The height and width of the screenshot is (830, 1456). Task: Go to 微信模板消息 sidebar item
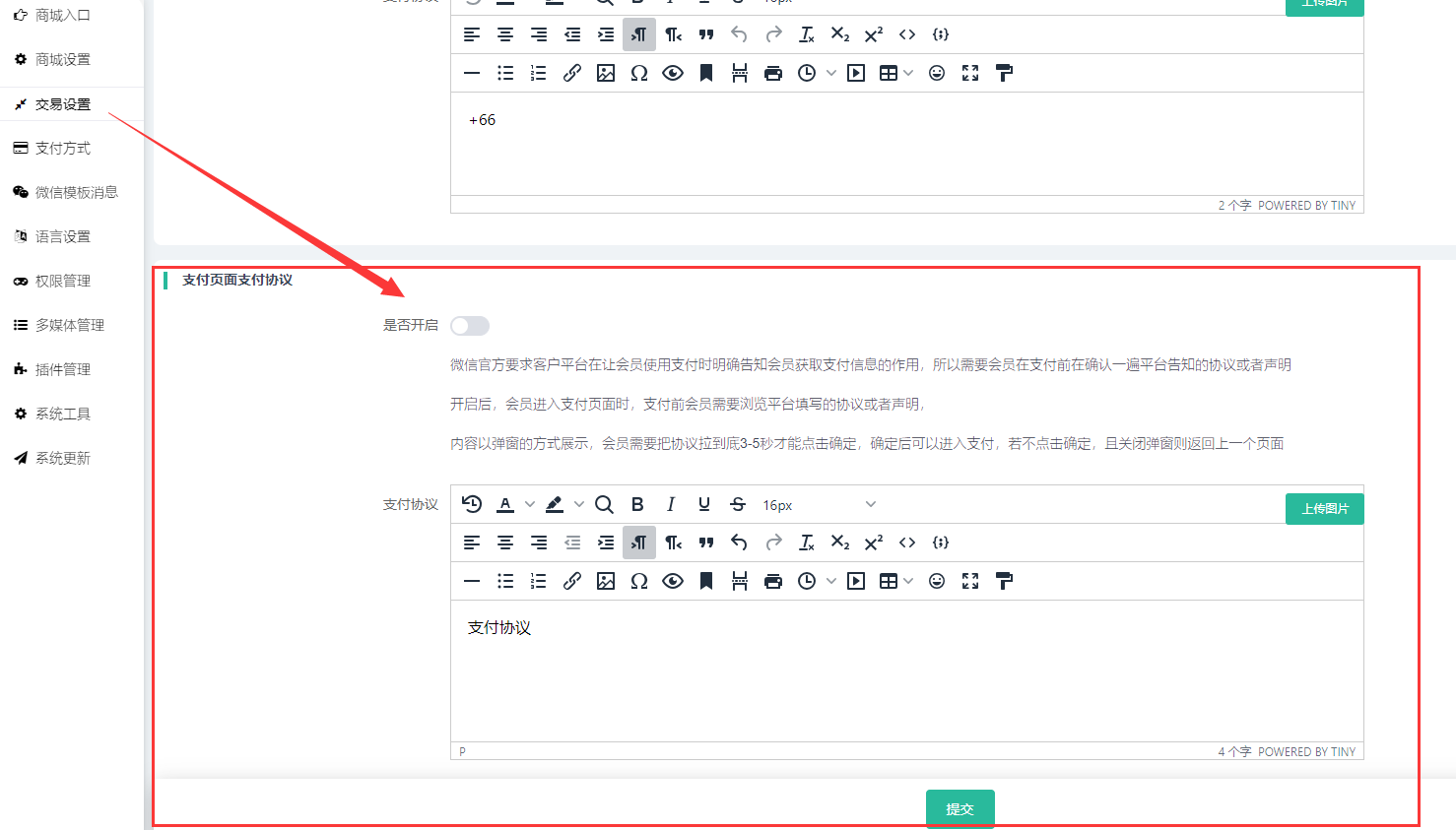[76, 192]
